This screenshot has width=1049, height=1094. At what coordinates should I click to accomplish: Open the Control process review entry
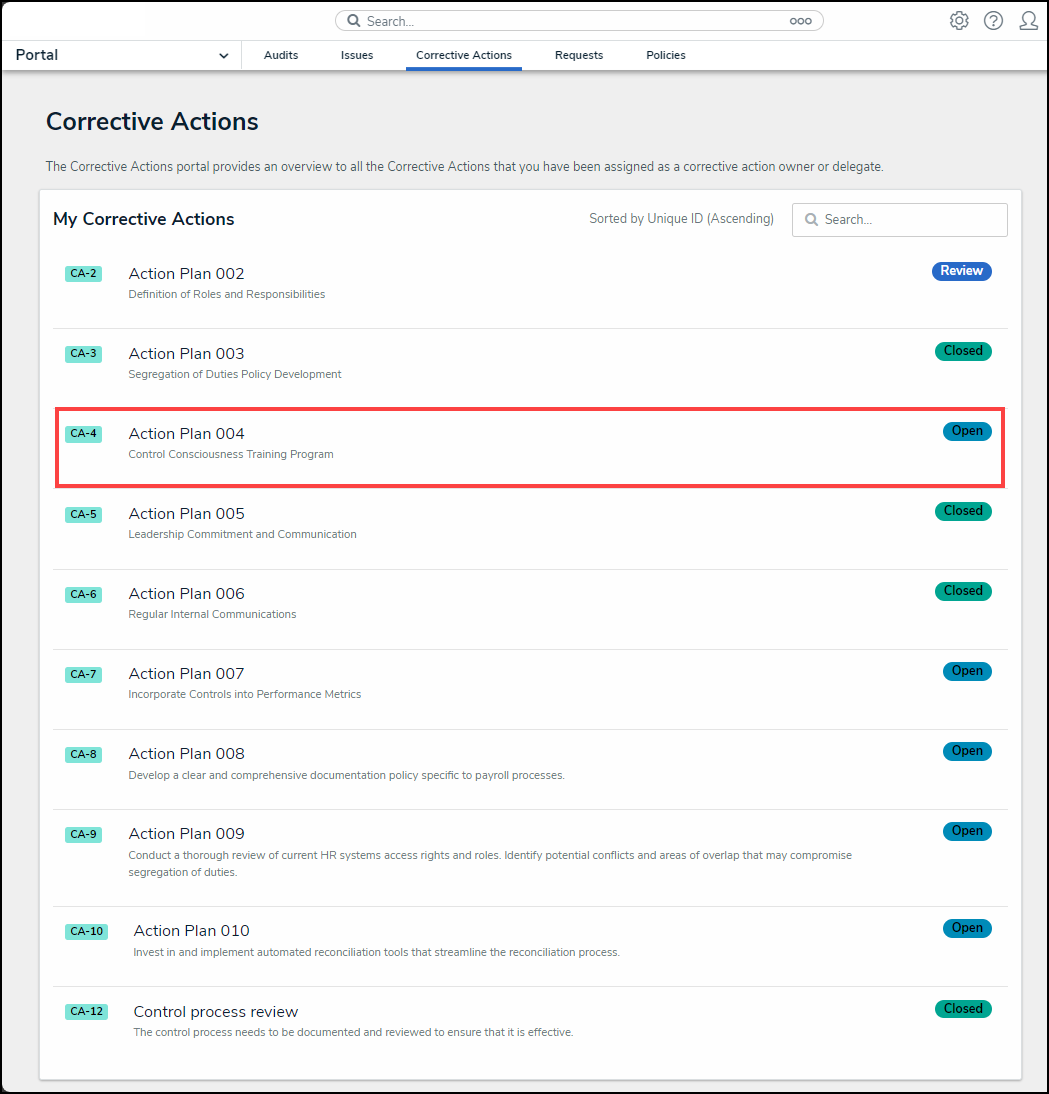(216, 1012)
